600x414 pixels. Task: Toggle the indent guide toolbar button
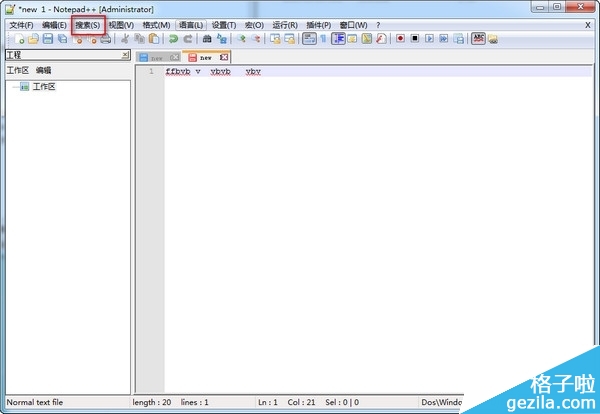pos(338,39)
